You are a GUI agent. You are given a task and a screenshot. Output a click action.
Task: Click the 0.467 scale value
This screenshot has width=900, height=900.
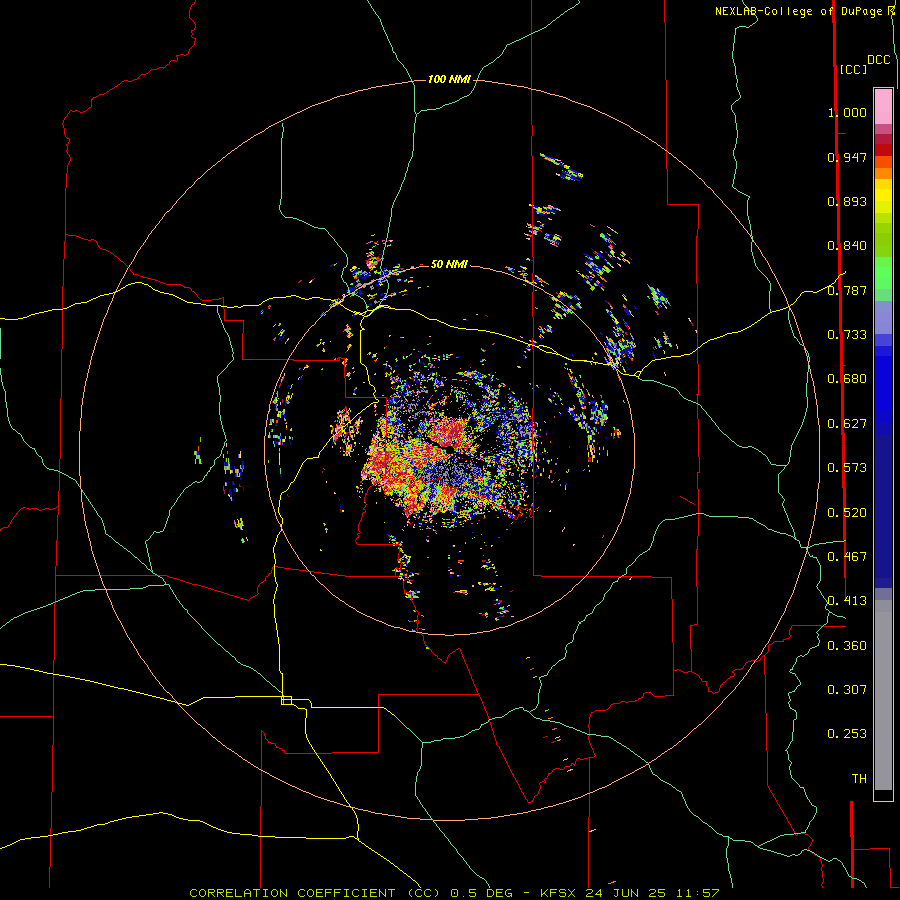click(847, 557)
